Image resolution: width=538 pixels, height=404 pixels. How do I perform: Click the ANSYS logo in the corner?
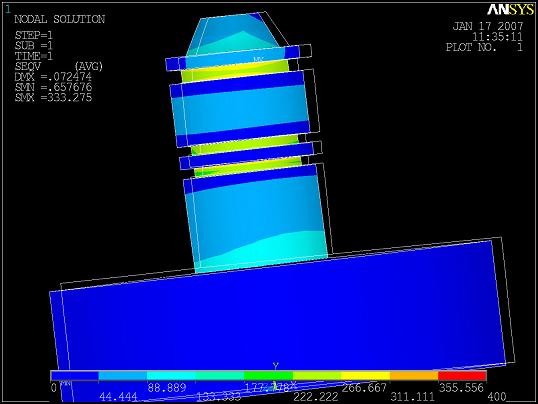point(511,10)
